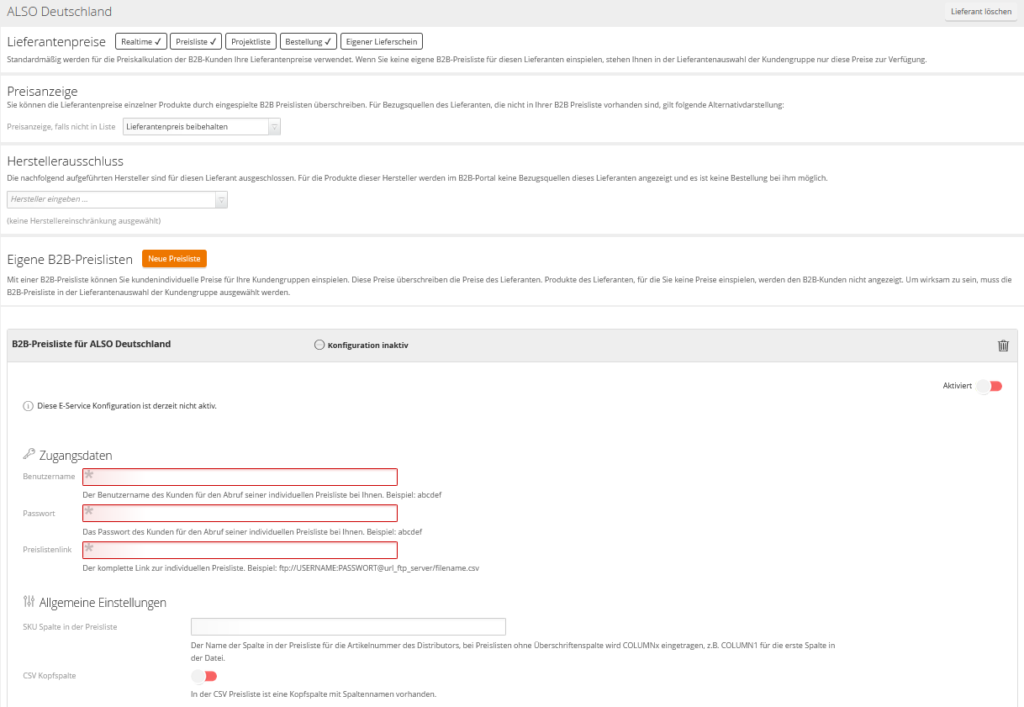Click the ALSO Deutschland page title
This screenshot has height=707, width=1024.
59,12
